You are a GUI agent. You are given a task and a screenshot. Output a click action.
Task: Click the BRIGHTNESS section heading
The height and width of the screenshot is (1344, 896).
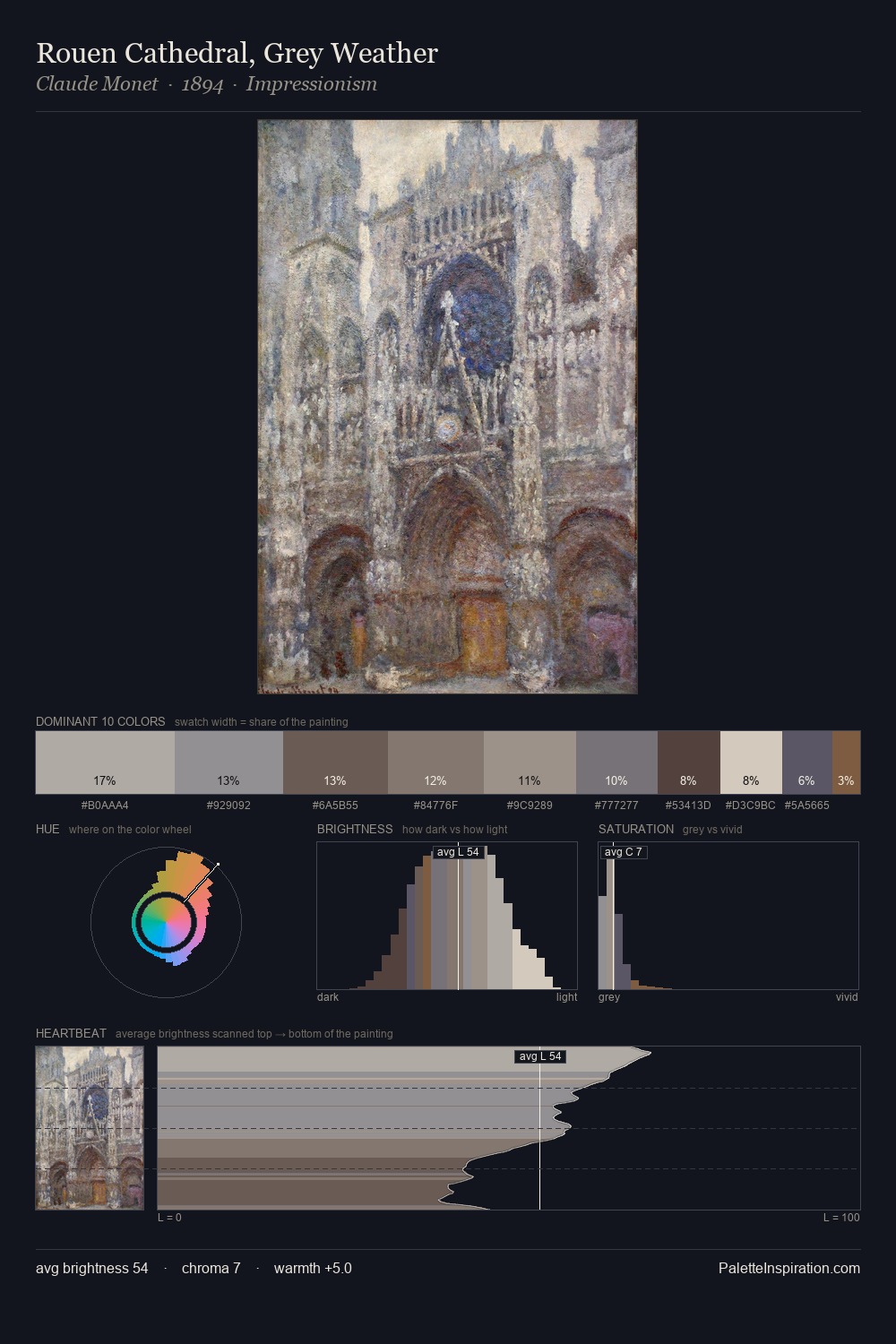pos(355,829)
